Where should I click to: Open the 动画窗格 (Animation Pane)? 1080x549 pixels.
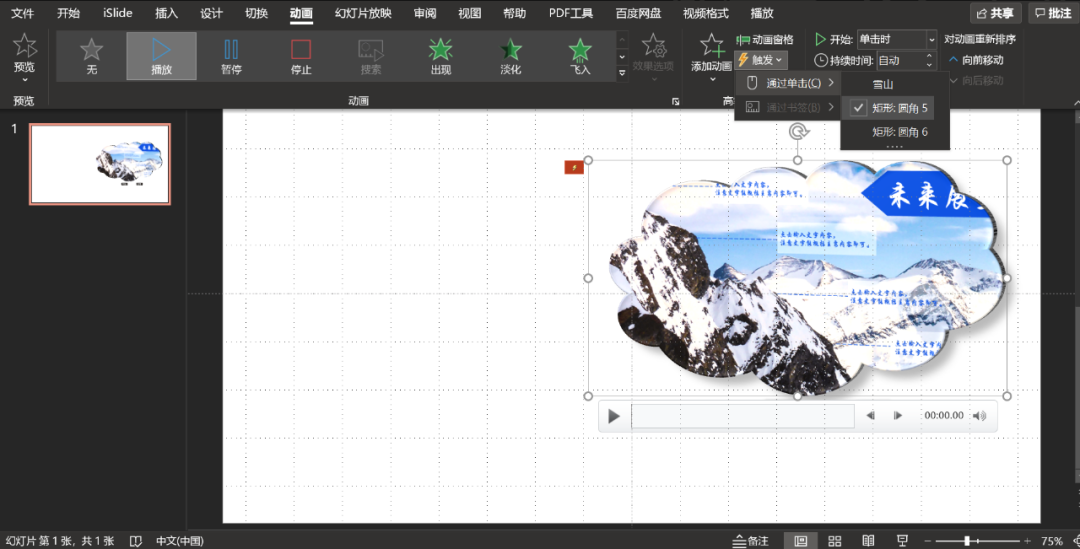click(x=765, y=40)
